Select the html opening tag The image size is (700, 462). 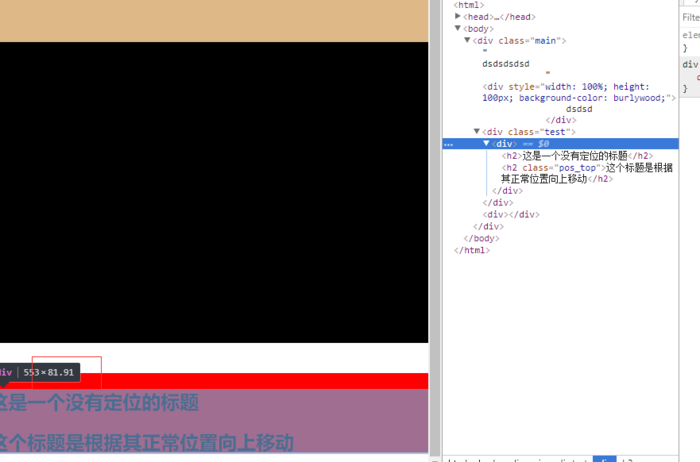[469, 5]
